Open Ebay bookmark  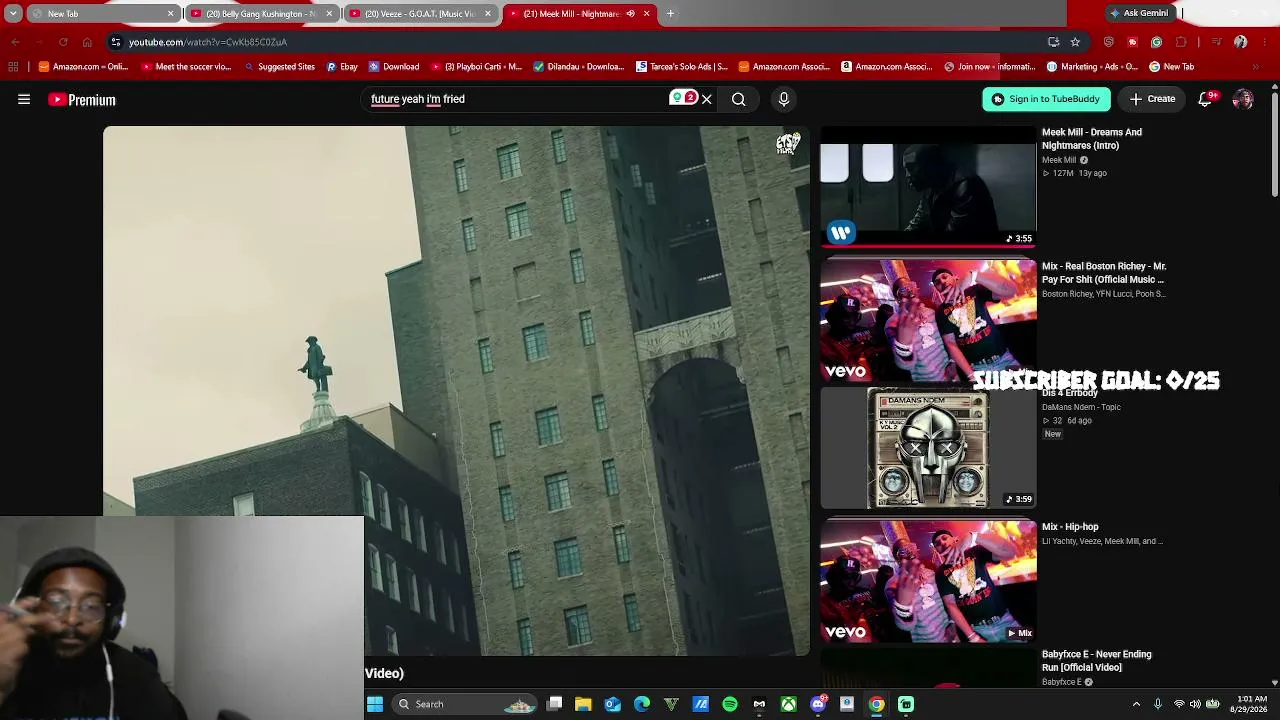pyautogui.click(x=342, y=67)
